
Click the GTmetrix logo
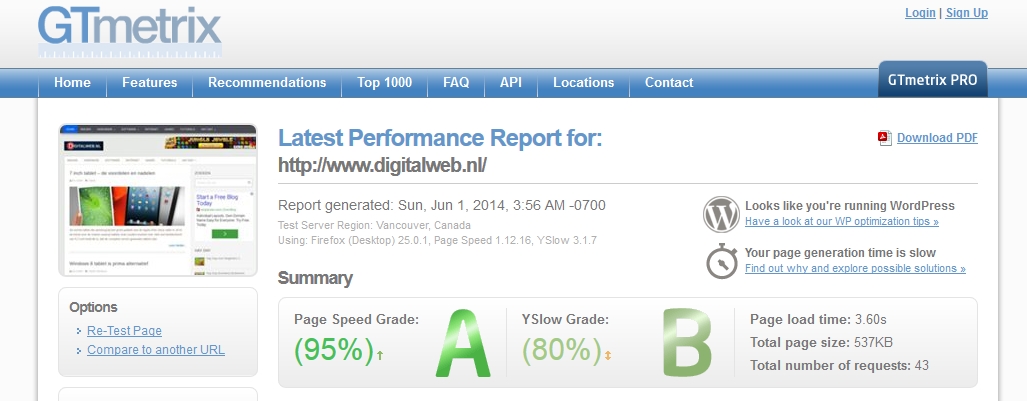130,31
